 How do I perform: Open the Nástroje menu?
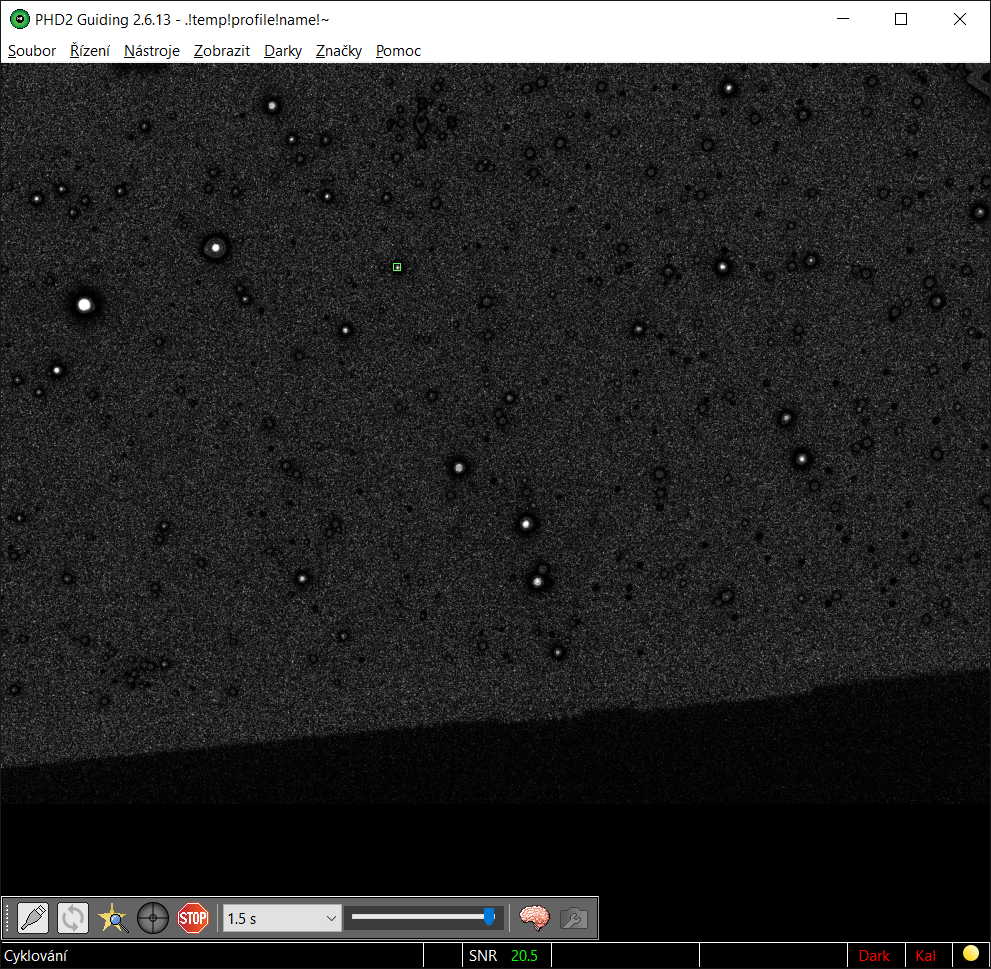[x=152, y=51]
